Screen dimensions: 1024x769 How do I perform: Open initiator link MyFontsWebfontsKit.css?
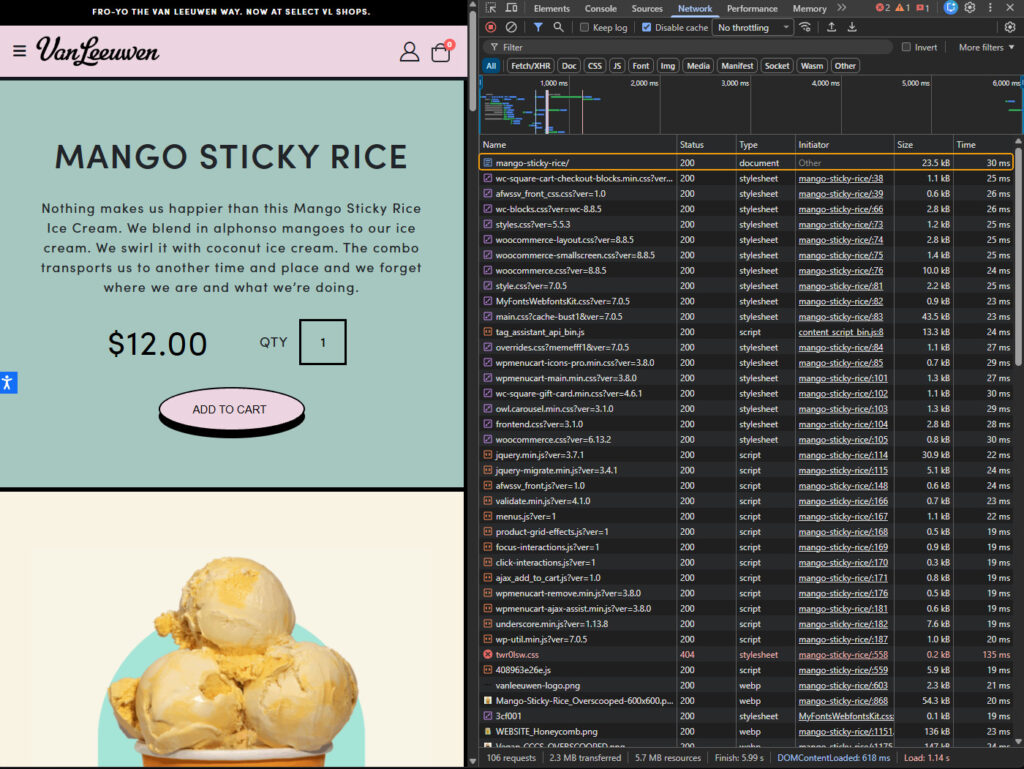846,716
